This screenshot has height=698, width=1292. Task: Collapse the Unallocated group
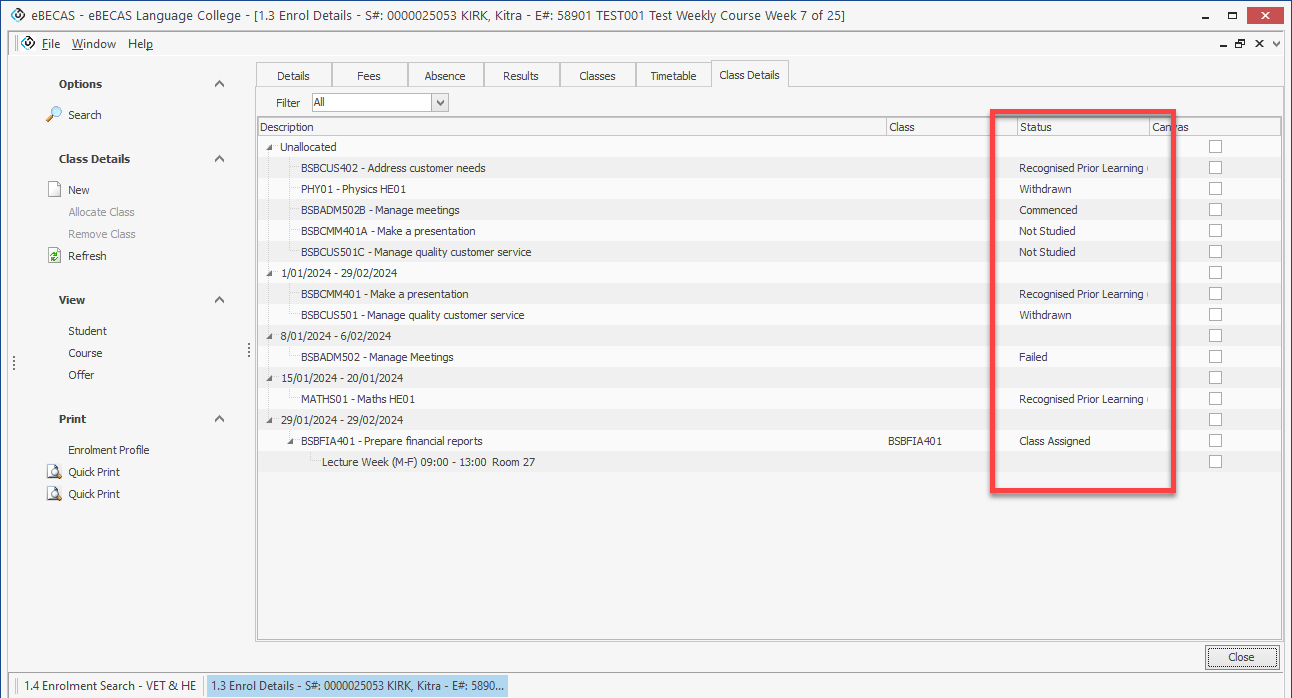(268, 147)
